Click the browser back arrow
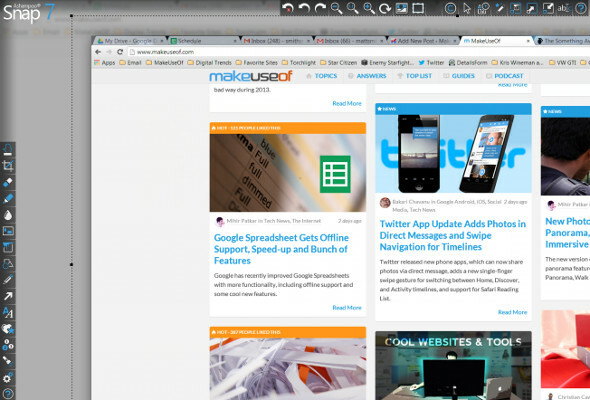Image resolution: width=590 pixels, height=400 pixels. 98,52
